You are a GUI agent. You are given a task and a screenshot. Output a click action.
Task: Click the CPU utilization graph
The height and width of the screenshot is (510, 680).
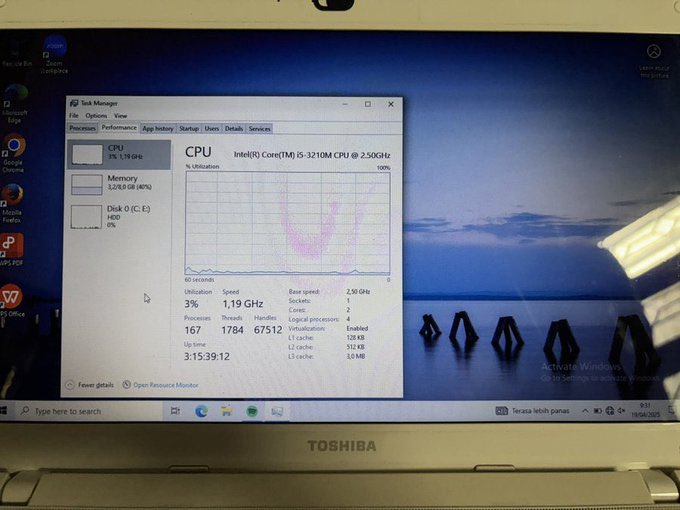click(288, 223)
